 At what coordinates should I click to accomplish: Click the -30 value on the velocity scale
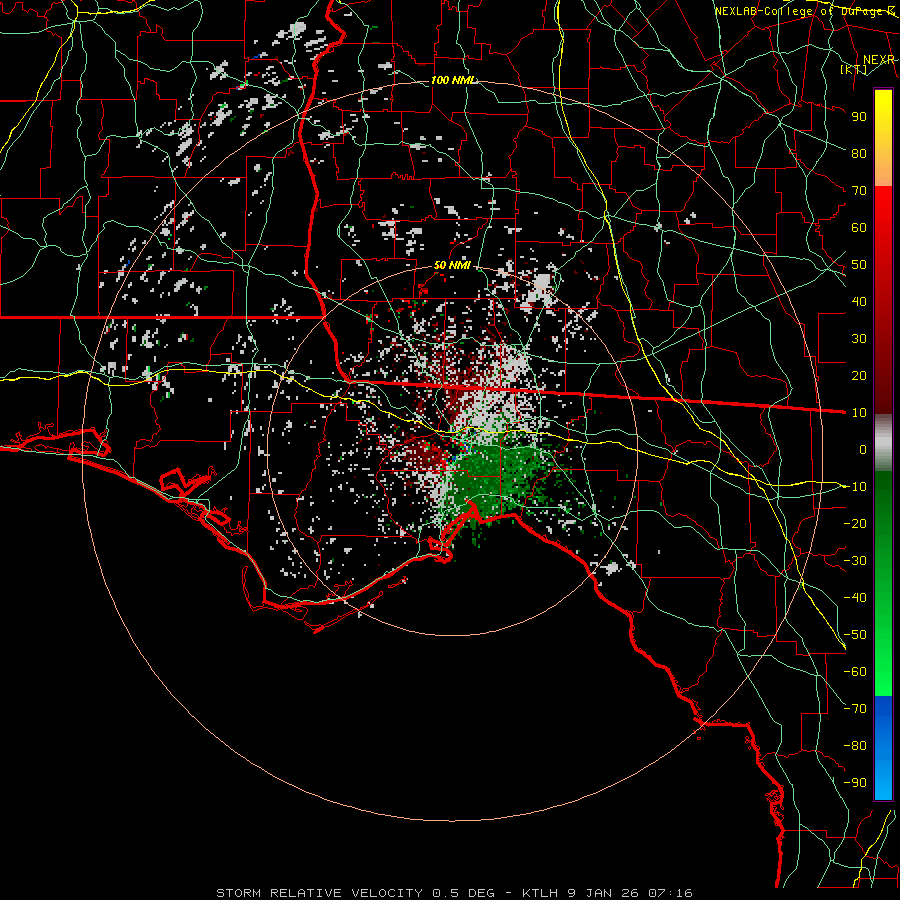[855, 561]
